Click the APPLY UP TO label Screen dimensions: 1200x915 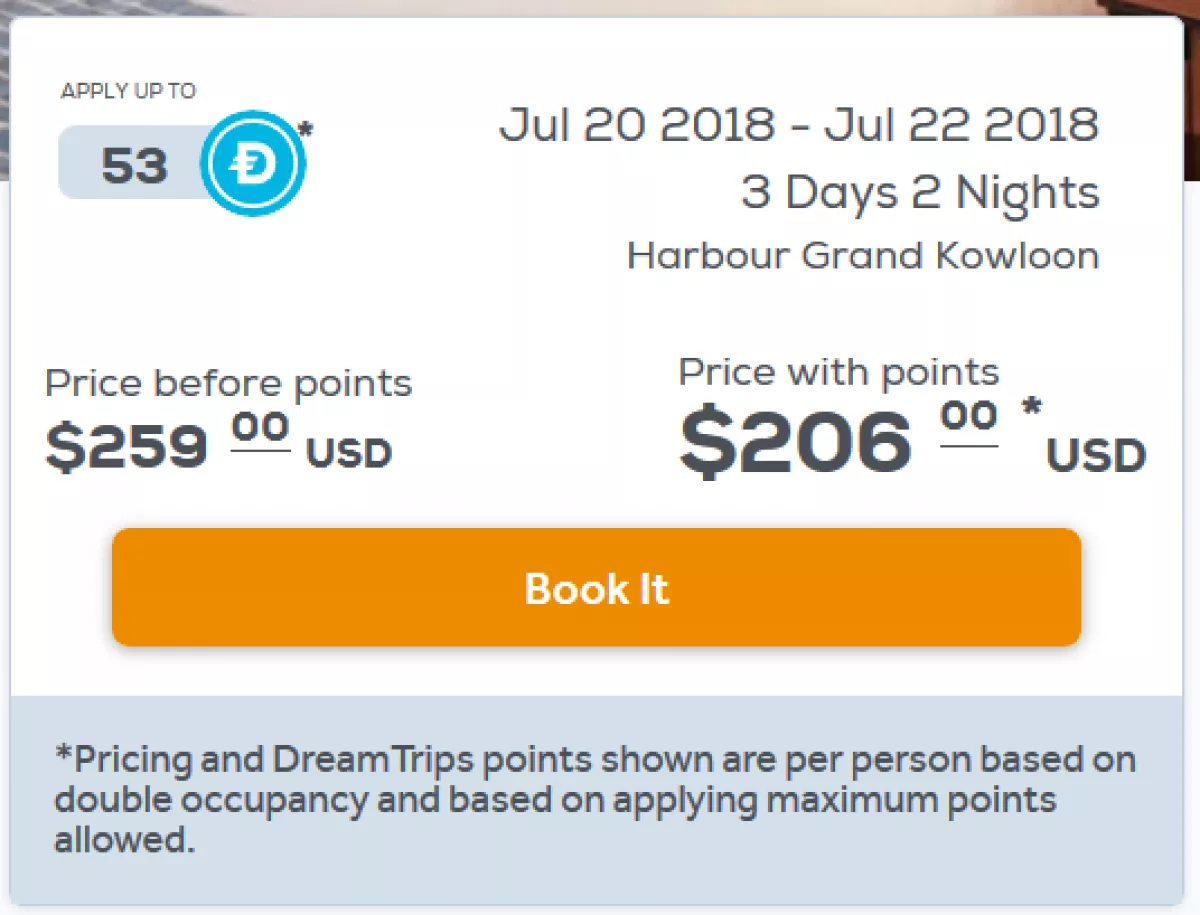[128, 91]
